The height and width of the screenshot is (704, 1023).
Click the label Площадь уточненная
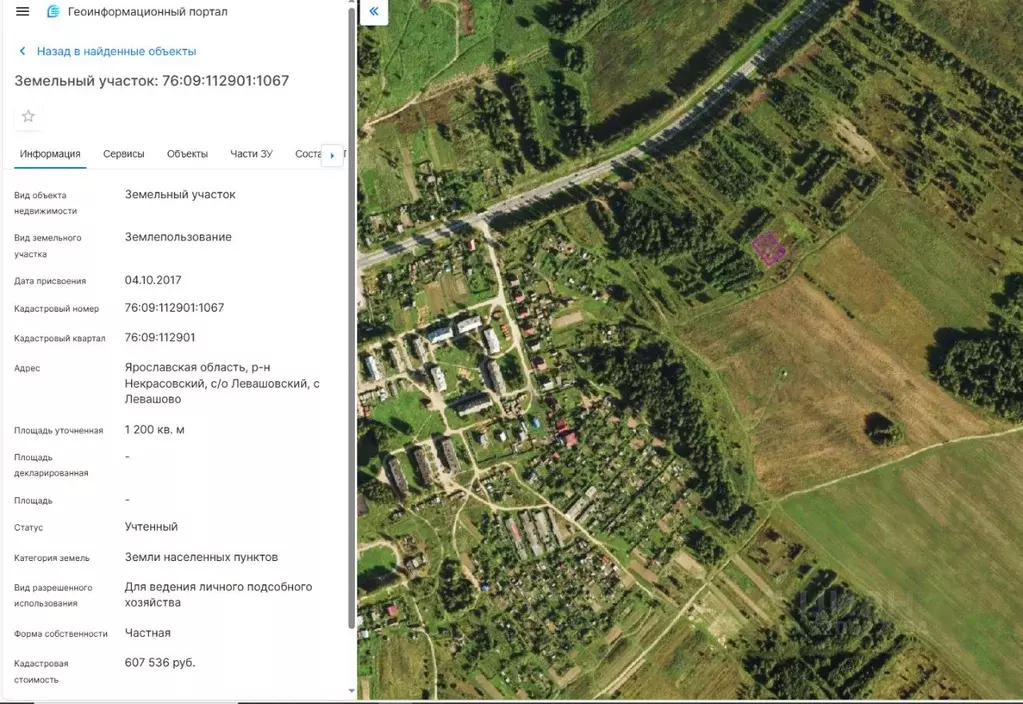59,431
